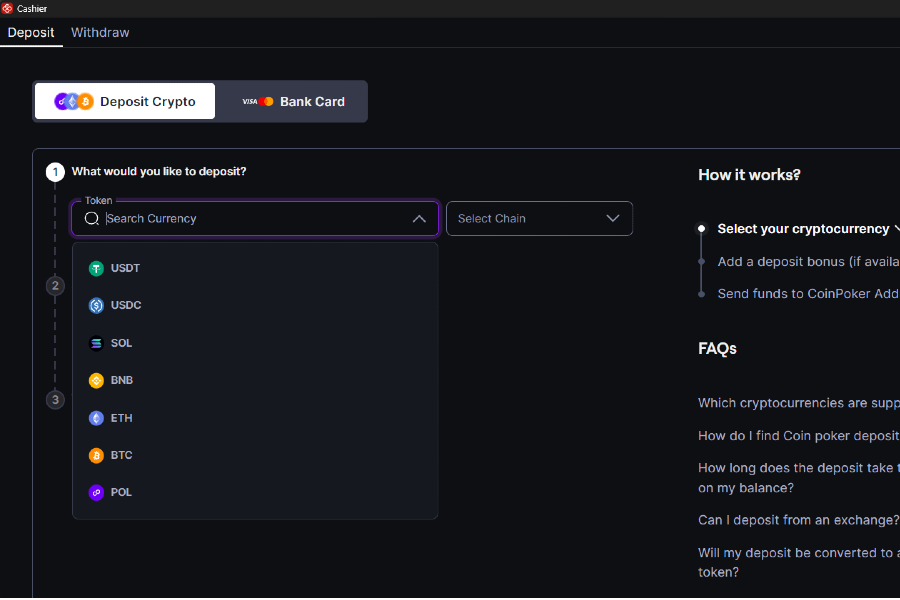Switch to the Withdraw tab
Image resolution: width=900 pixels, height=600 pixels.
pos(100,32)
